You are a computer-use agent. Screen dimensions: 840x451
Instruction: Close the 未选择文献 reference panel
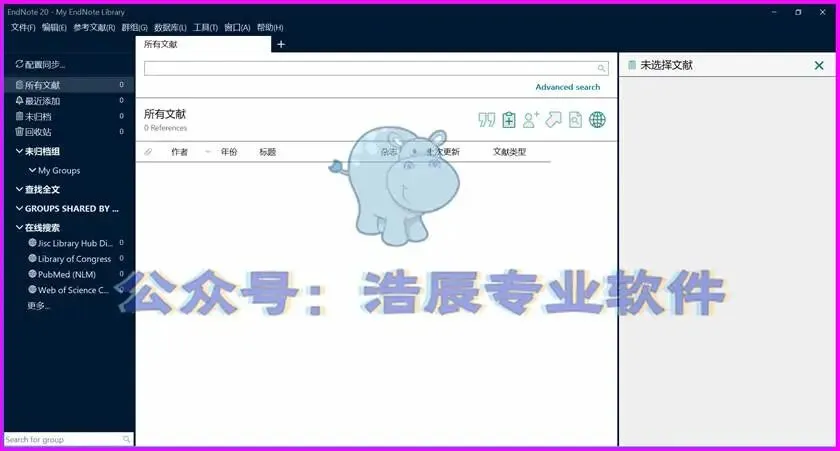819,65
